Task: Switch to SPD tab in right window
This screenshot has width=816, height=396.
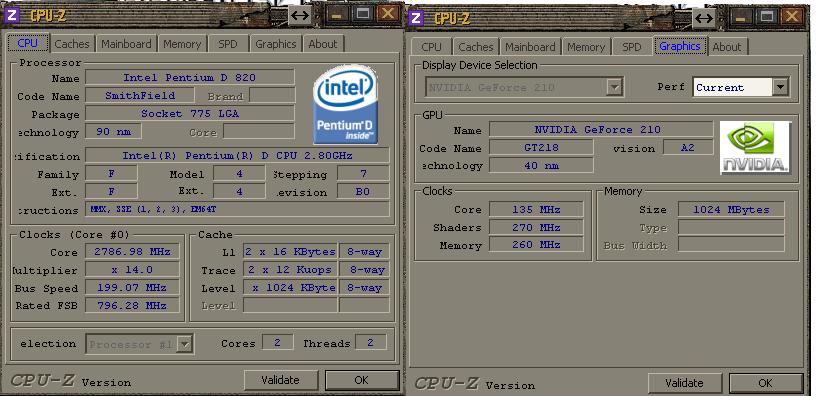Action: tap(632, 47)
